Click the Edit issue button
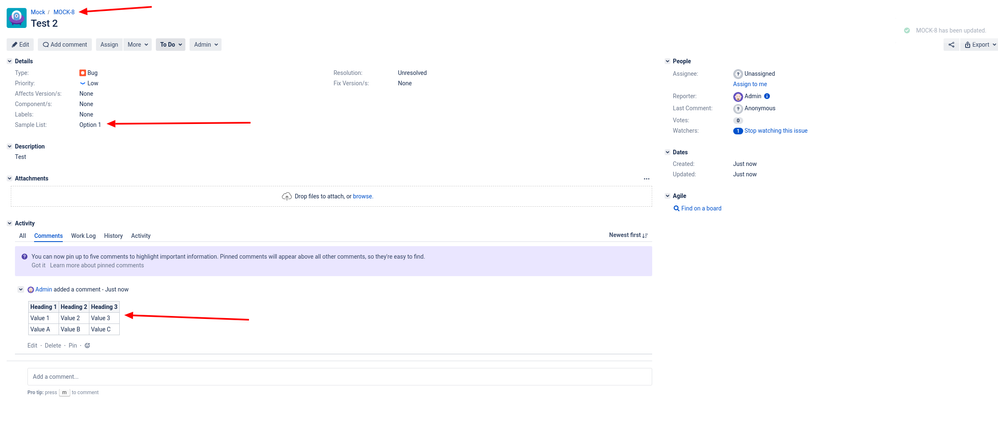The image size is (998, 430). (20, 45)
